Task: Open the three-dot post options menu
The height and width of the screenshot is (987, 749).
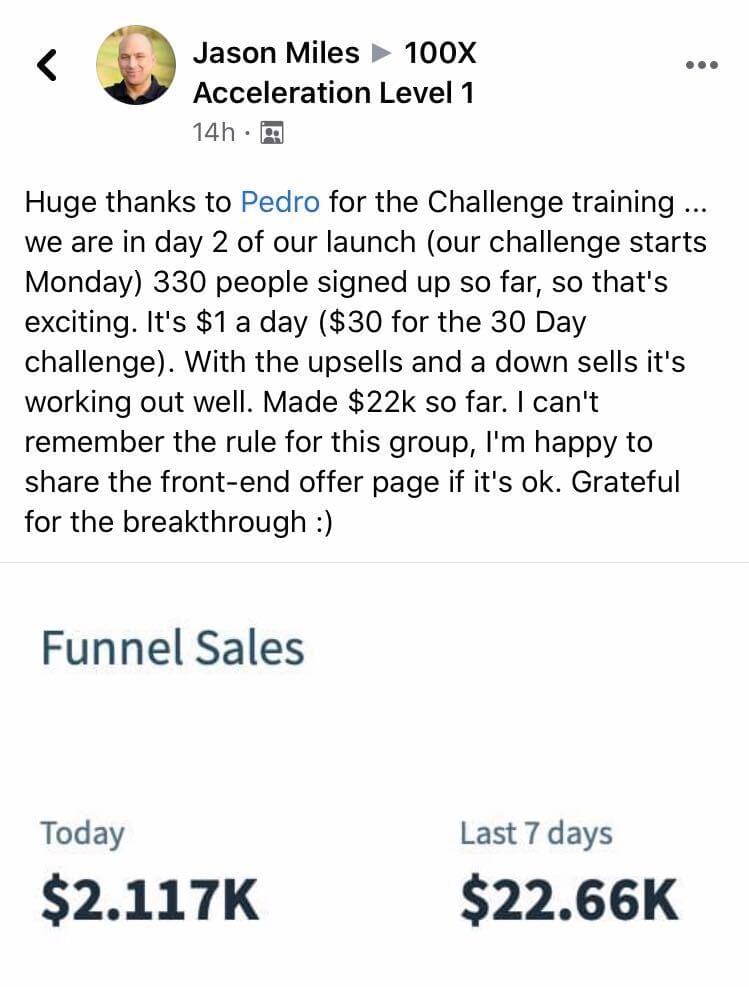Action: (x=702, y=65)
